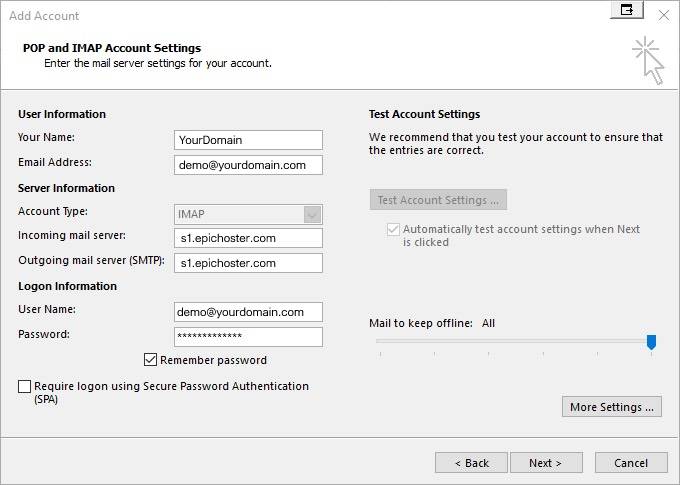Go Back to the previous page
Screen dimensions: 680x485
tap(471, 463)
